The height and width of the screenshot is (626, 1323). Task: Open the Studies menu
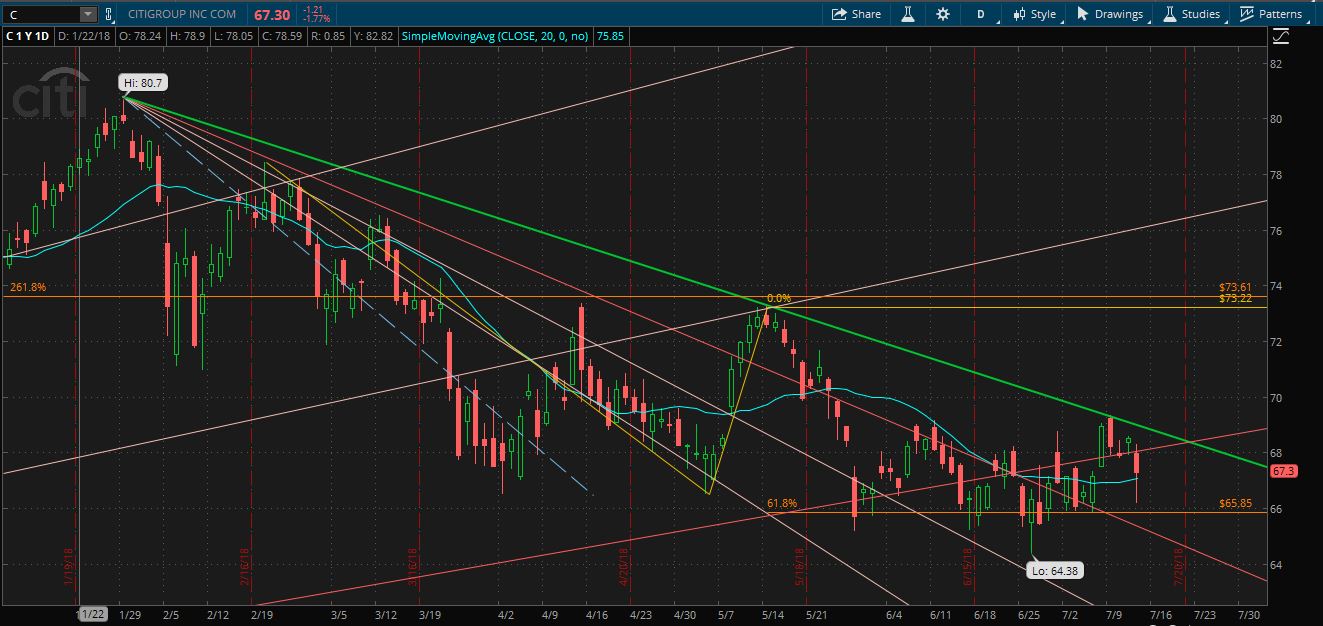coord(1192,14)
